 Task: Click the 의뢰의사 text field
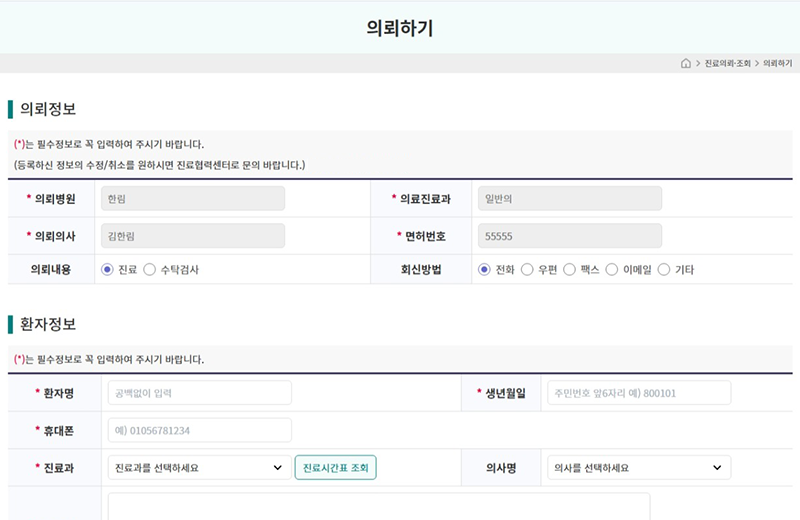tap(192, 235)
